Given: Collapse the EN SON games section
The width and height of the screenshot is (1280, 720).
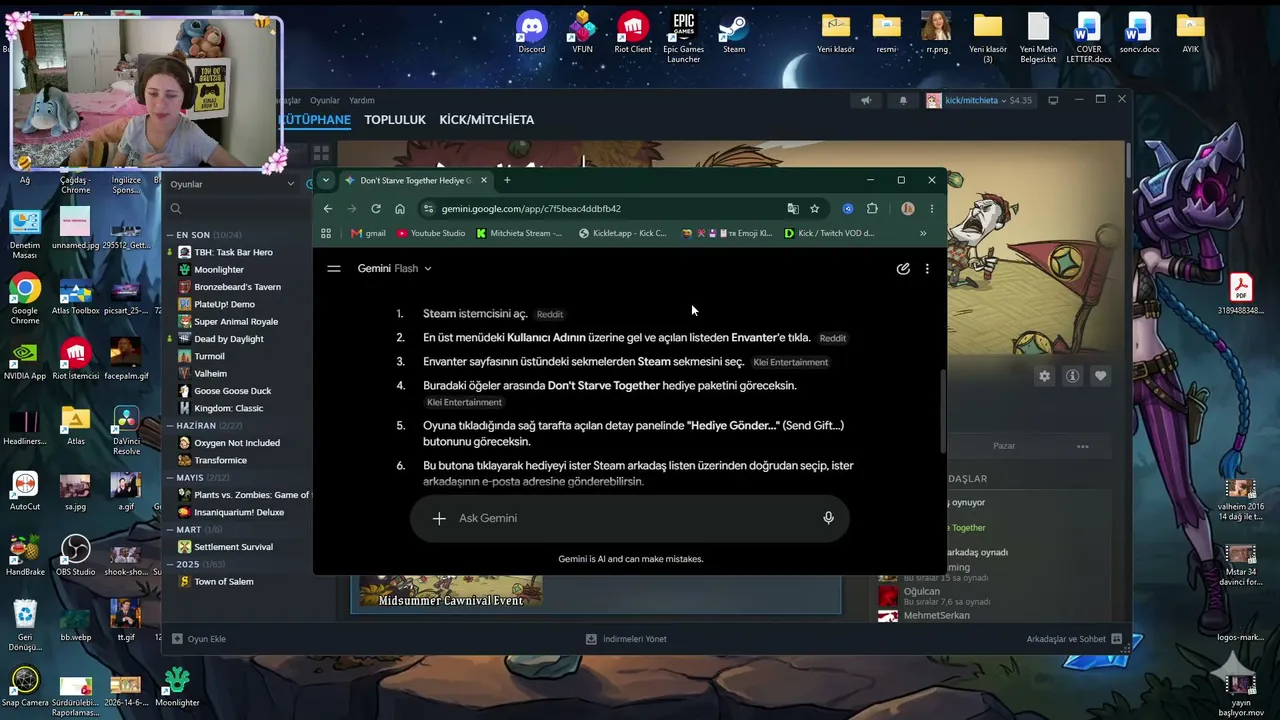Looking at the screenshot, I should point(170,235).
